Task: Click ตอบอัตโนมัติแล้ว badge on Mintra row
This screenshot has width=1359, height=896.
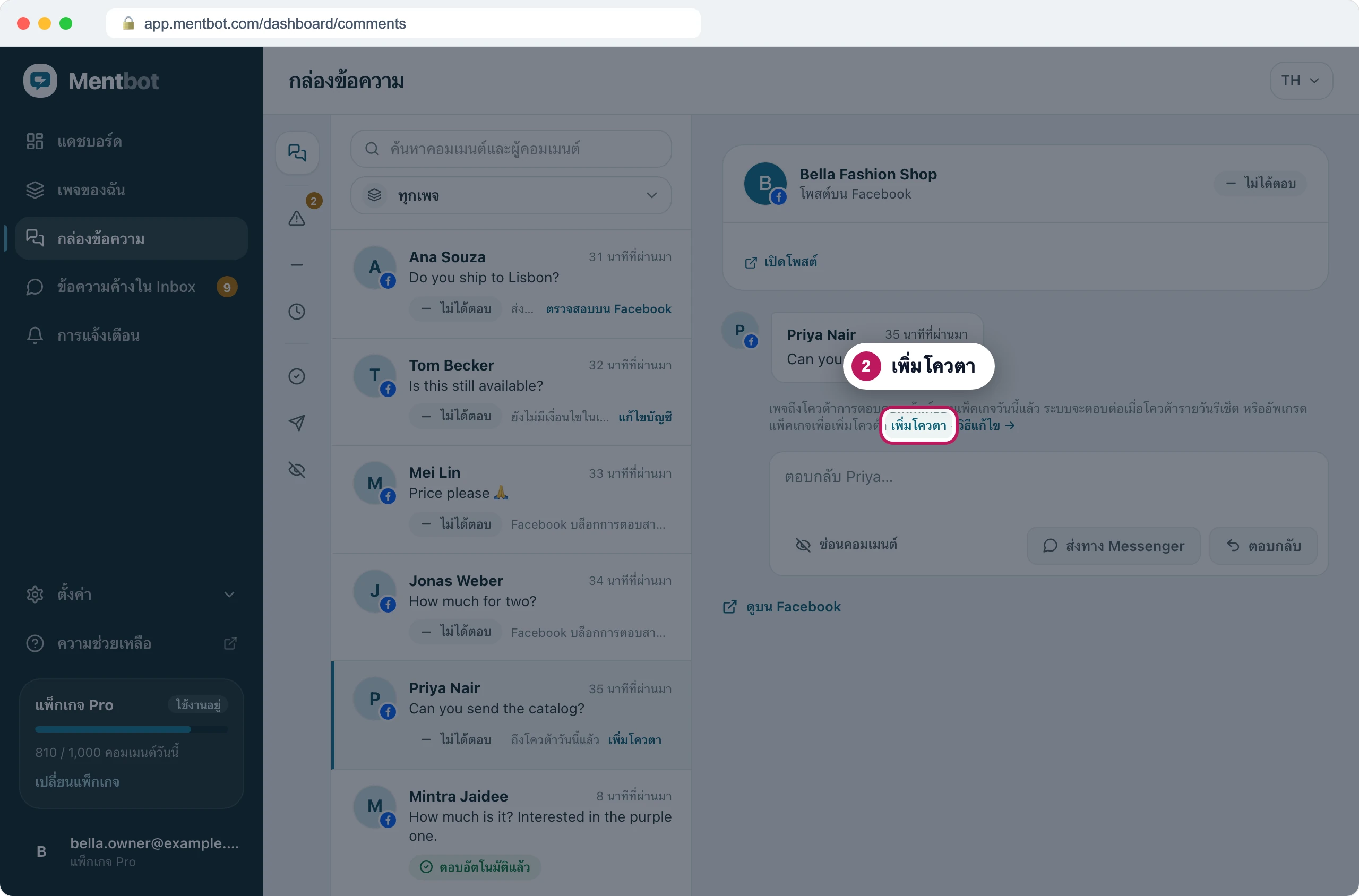Action: pyautogui.click(x=475, y=867)
